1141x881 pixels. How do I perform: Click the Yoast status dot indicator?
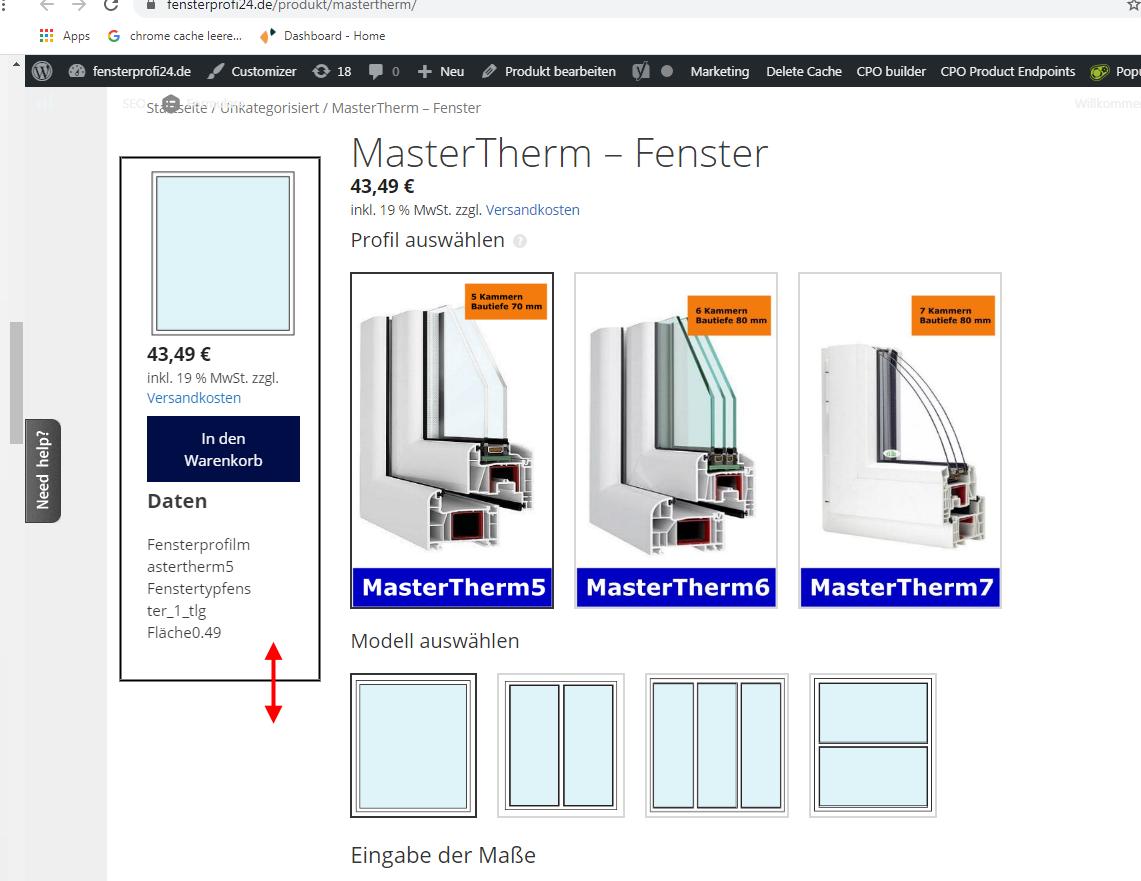click(x=667, y=71)
